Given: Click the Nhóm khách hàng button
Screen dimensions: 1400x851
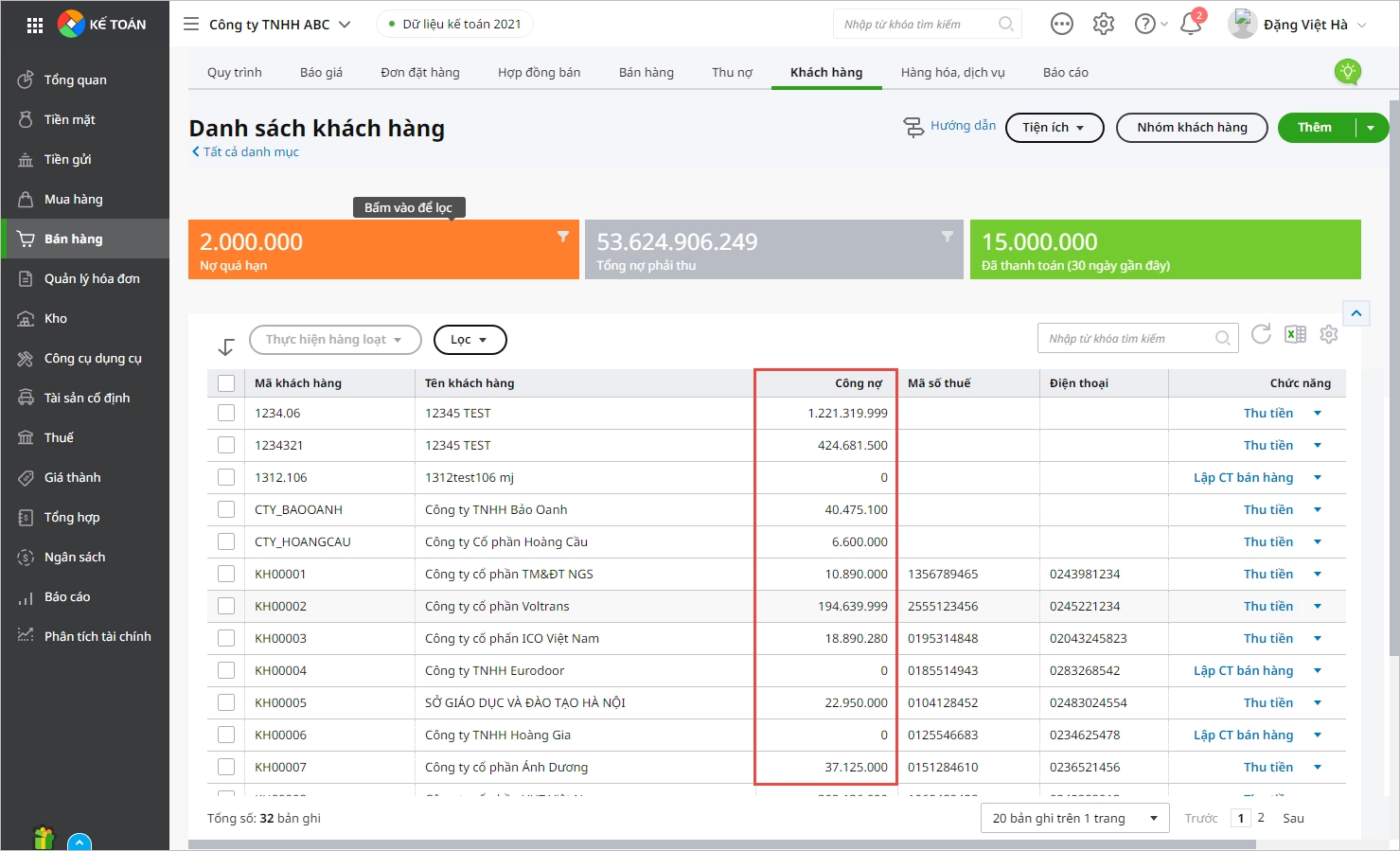Looking at the screenshot, I should click(x=1192, y=128).
